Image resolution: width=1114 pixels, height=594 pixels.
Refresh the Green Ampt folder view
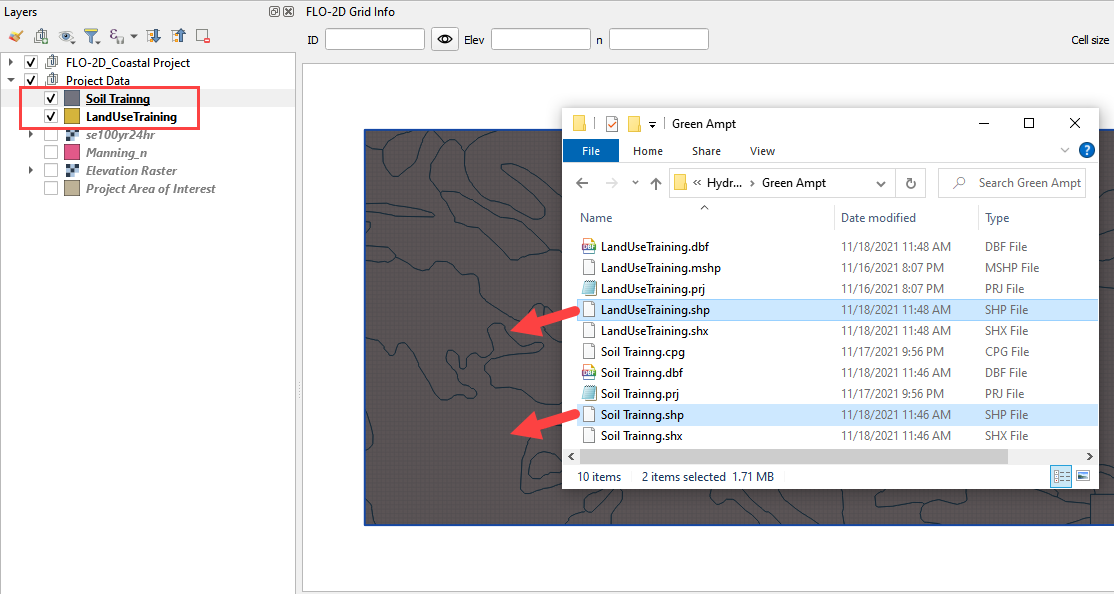(910, 183)
